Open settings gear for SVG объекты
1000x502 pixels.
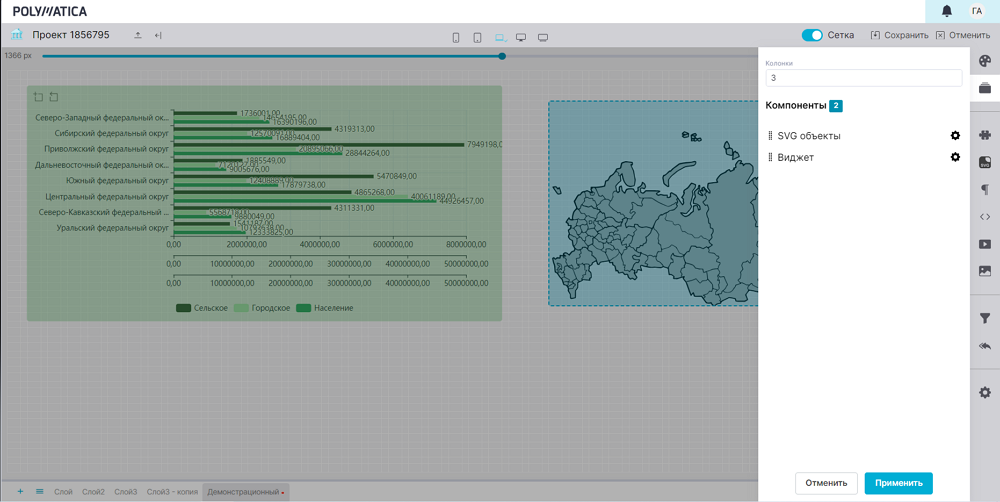[955, 136]
